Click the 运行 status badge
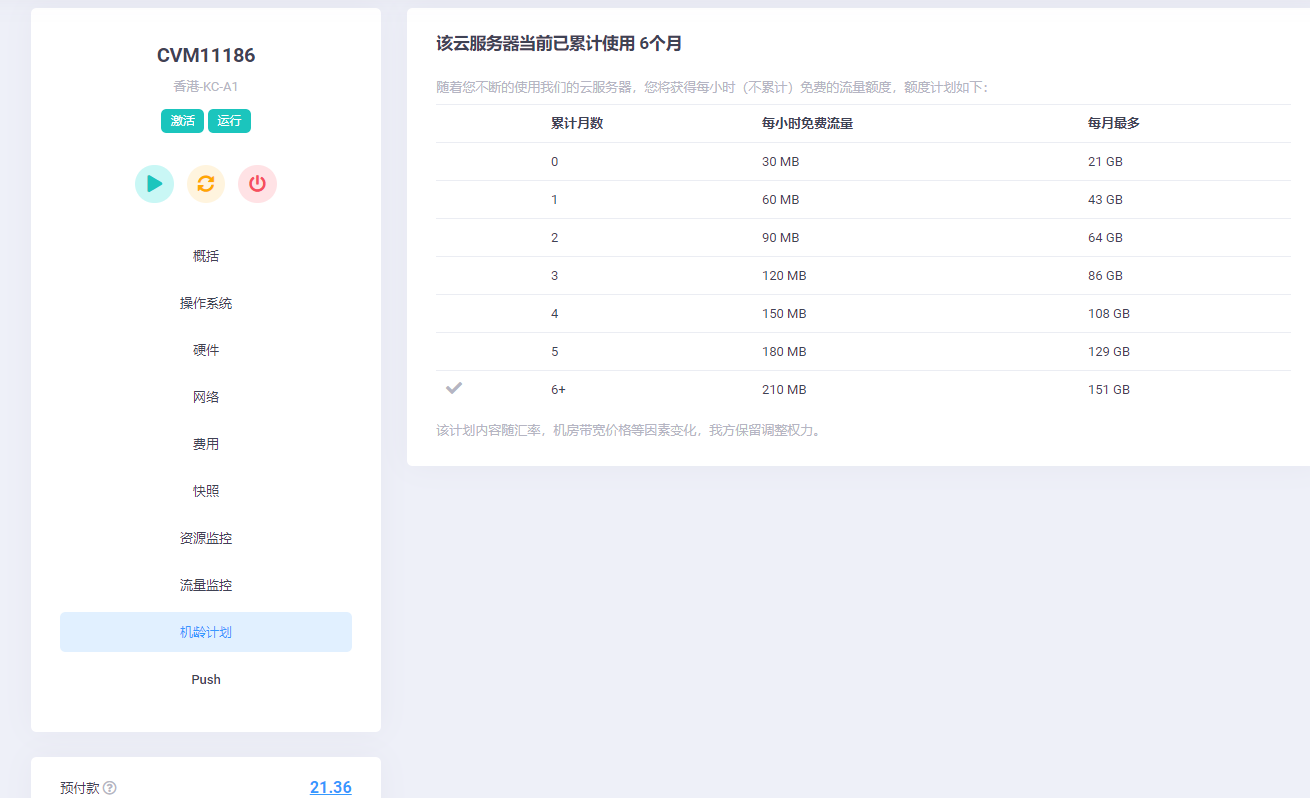The height and width of the screenshot is (798, 1310). tap(229, 121)
